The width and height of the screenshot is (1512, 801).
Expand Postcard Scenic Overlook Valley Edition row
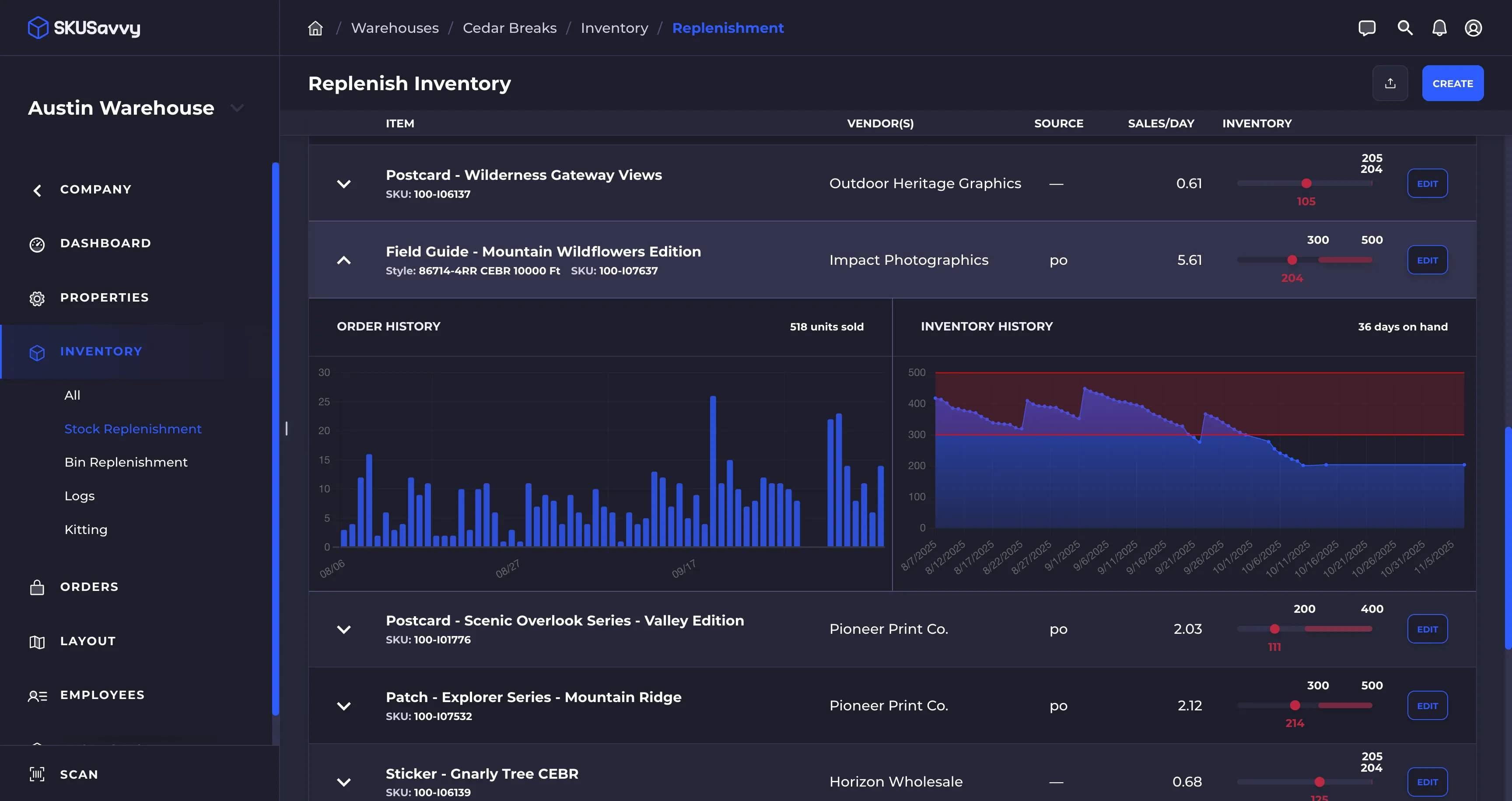344,629
